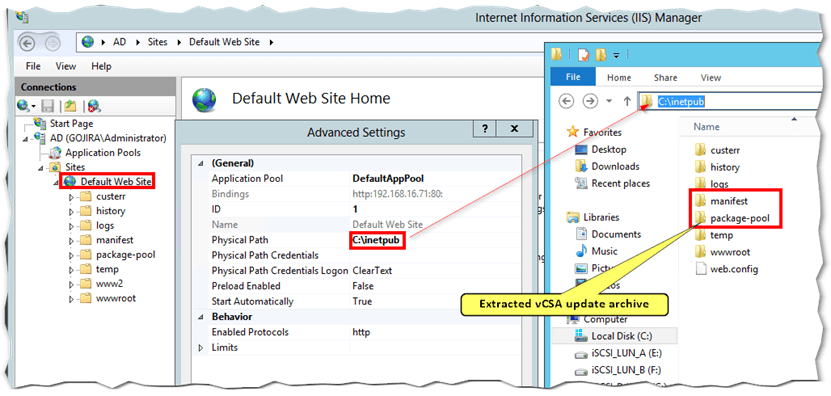
Task: Select the AD (GOJIRA\Administrator) server node
Action: pos(108,138)
